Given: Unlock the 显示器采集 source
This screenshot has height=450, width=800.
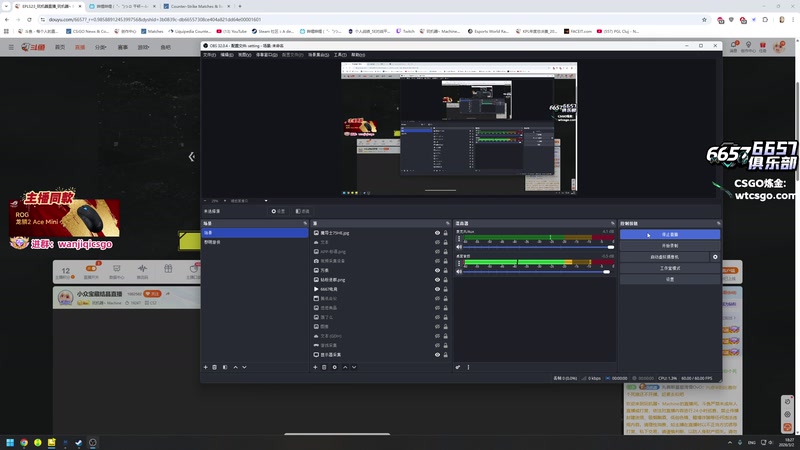Looking at the screenshot, I should click(x=445, y=355).
